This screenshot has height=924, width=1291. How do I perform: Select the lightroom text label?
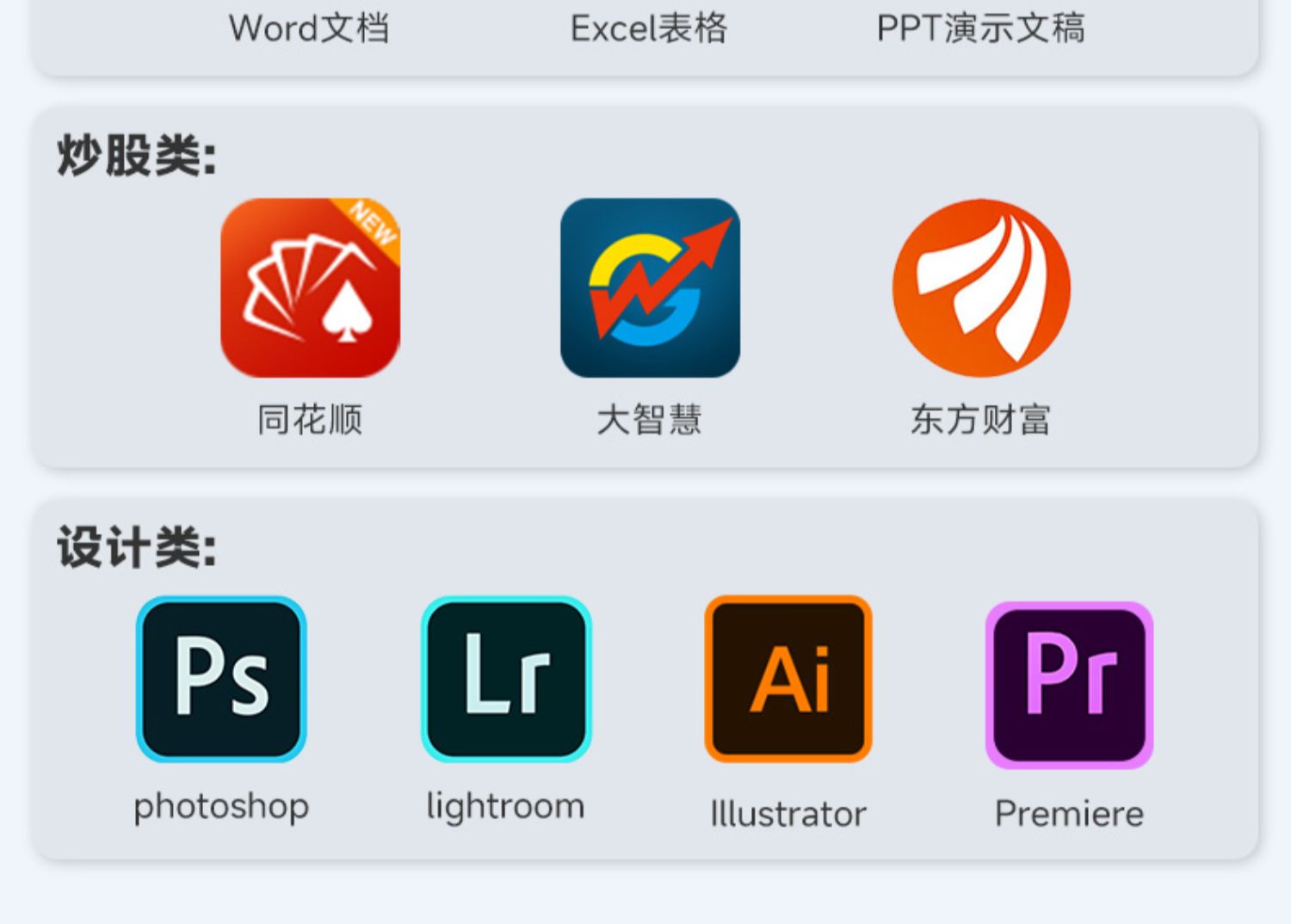(506, 807)
